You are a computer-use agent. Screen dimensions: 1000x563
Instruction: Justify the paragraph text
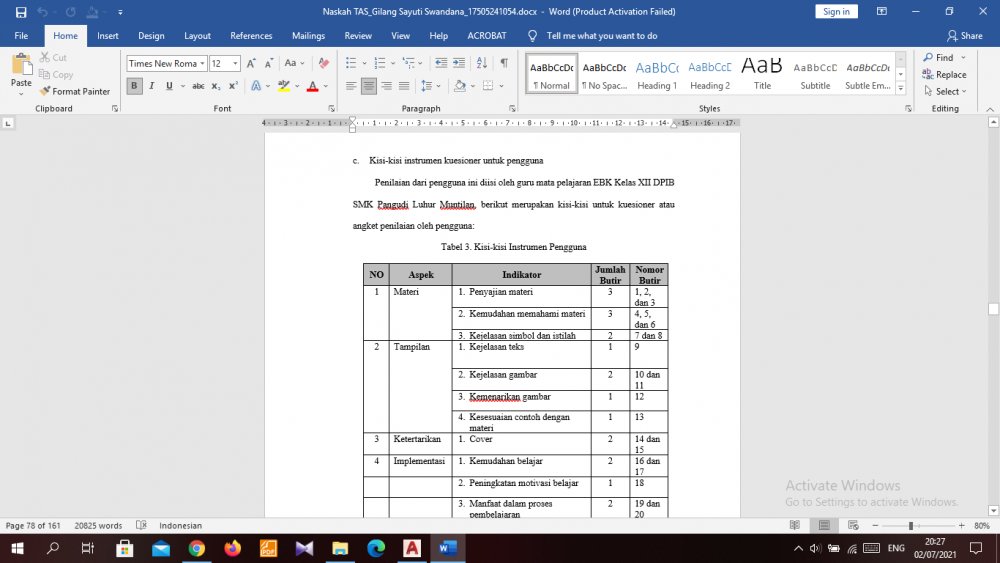[x=404, y=85]
